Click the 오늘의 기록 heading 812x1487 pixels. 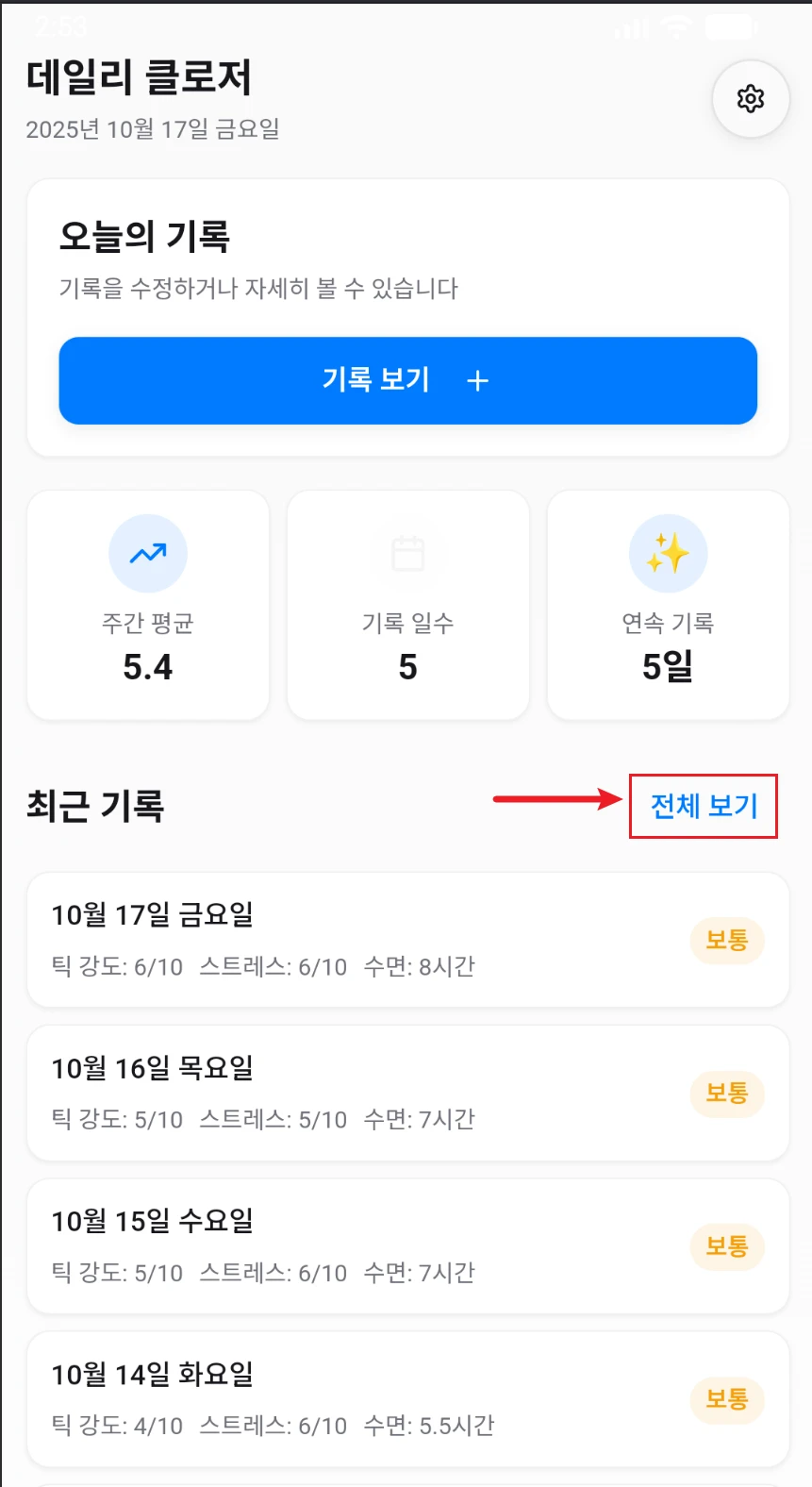[x=144, y=236]
